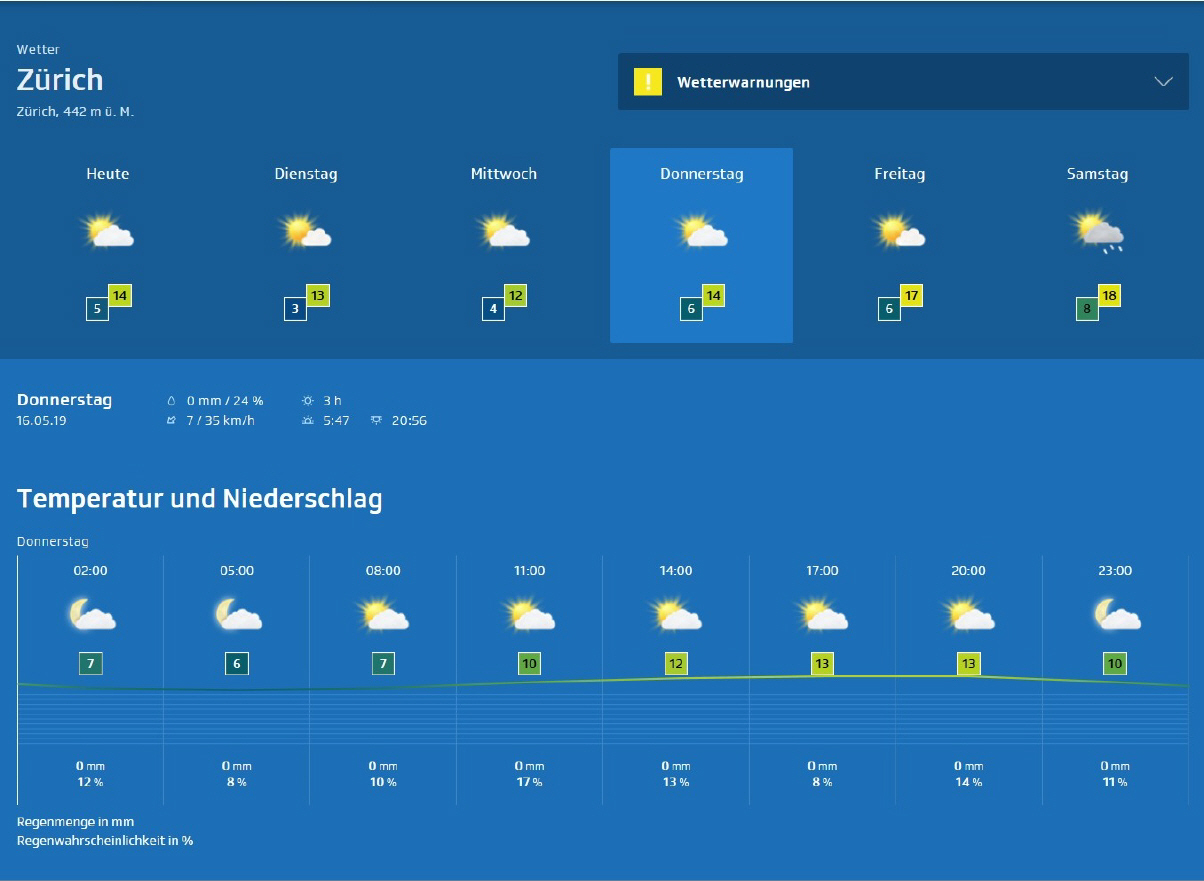The width and height of the screenshot is (1204, 881).
Task: Click the 11:00 sun and cloud icon
Action: (530, 614)
